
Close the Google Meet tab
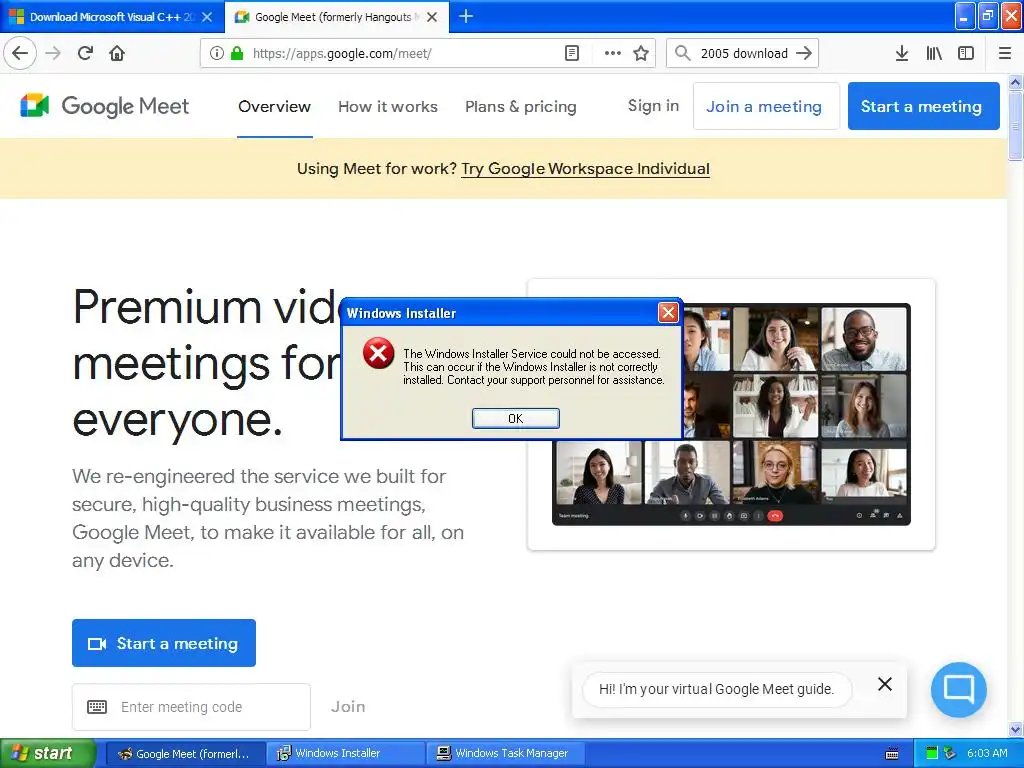432,17
